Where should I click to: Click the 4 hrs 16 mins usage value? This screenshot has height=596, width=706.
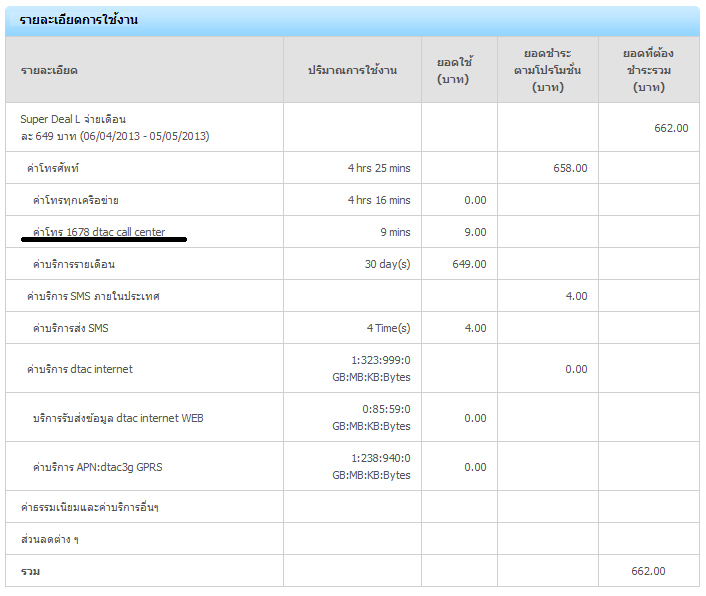(x=379, y=200)
